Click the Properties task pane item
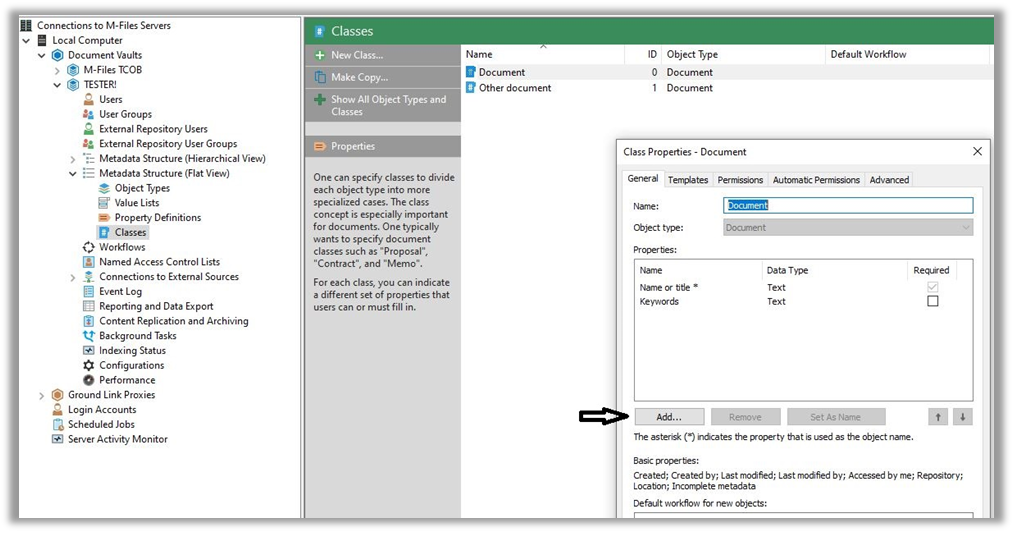Screen dimensions: 1014x533 click(x=383, y=146)
